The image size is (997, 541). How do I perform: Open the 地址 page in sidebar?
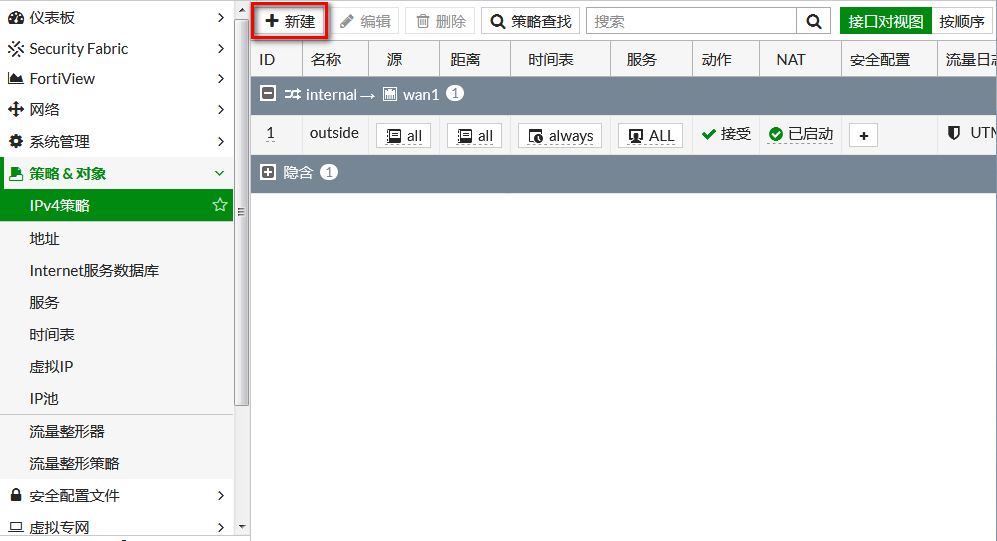[x=45, y=238]
